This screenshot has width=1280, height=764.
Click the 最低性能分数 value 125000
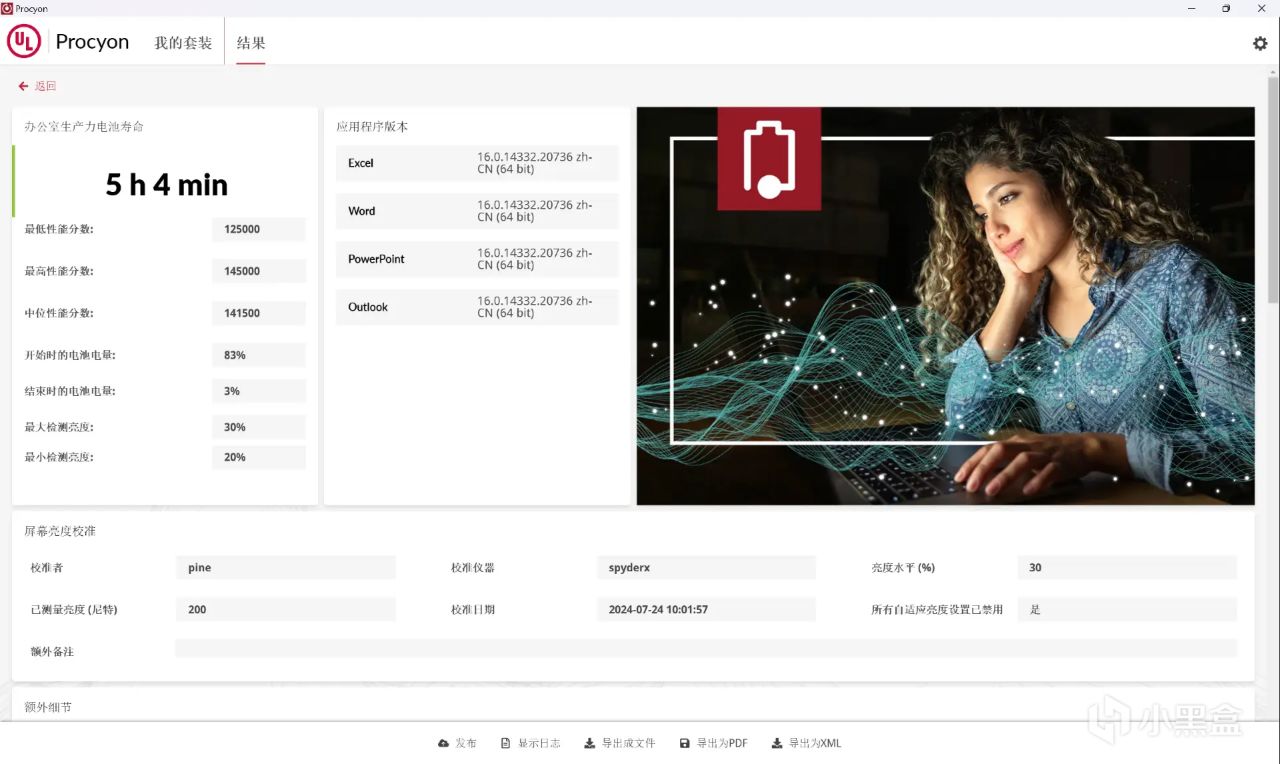pos(259,229)
